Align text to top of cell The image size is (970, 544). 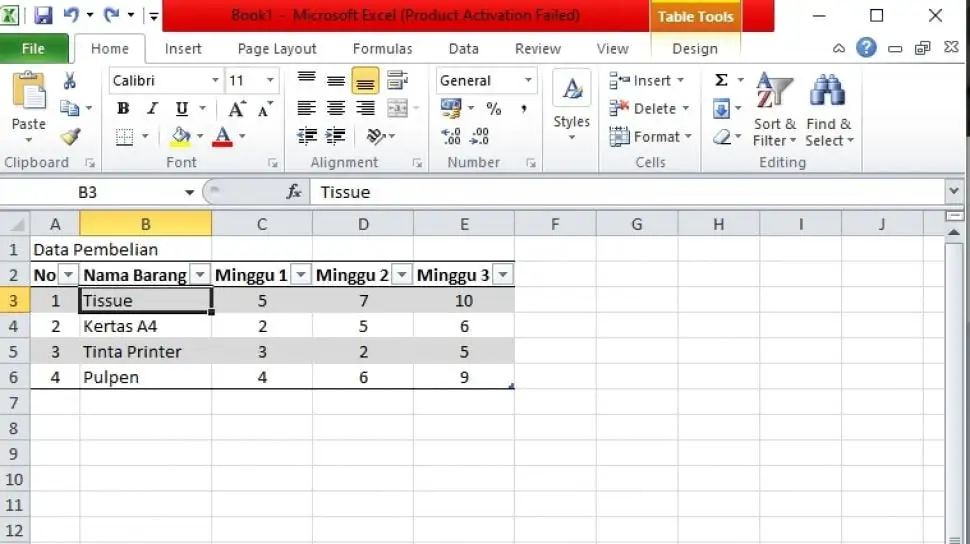306,80
